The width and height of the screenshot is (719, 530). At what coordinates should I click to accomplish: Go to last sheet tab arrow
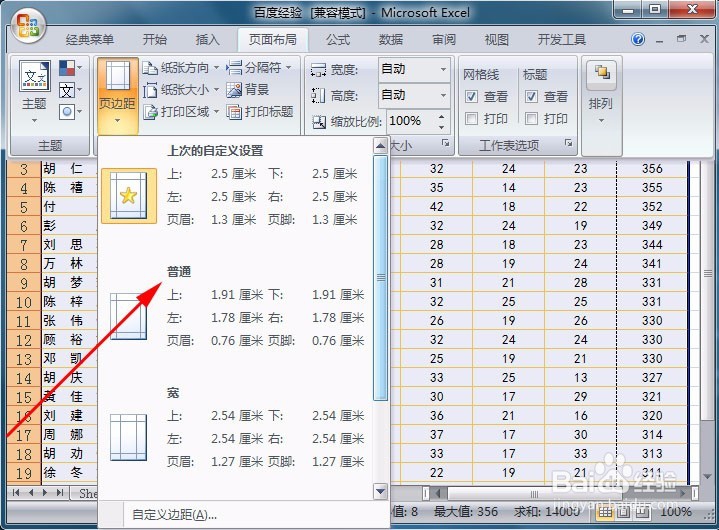click(x=60, y=493)
